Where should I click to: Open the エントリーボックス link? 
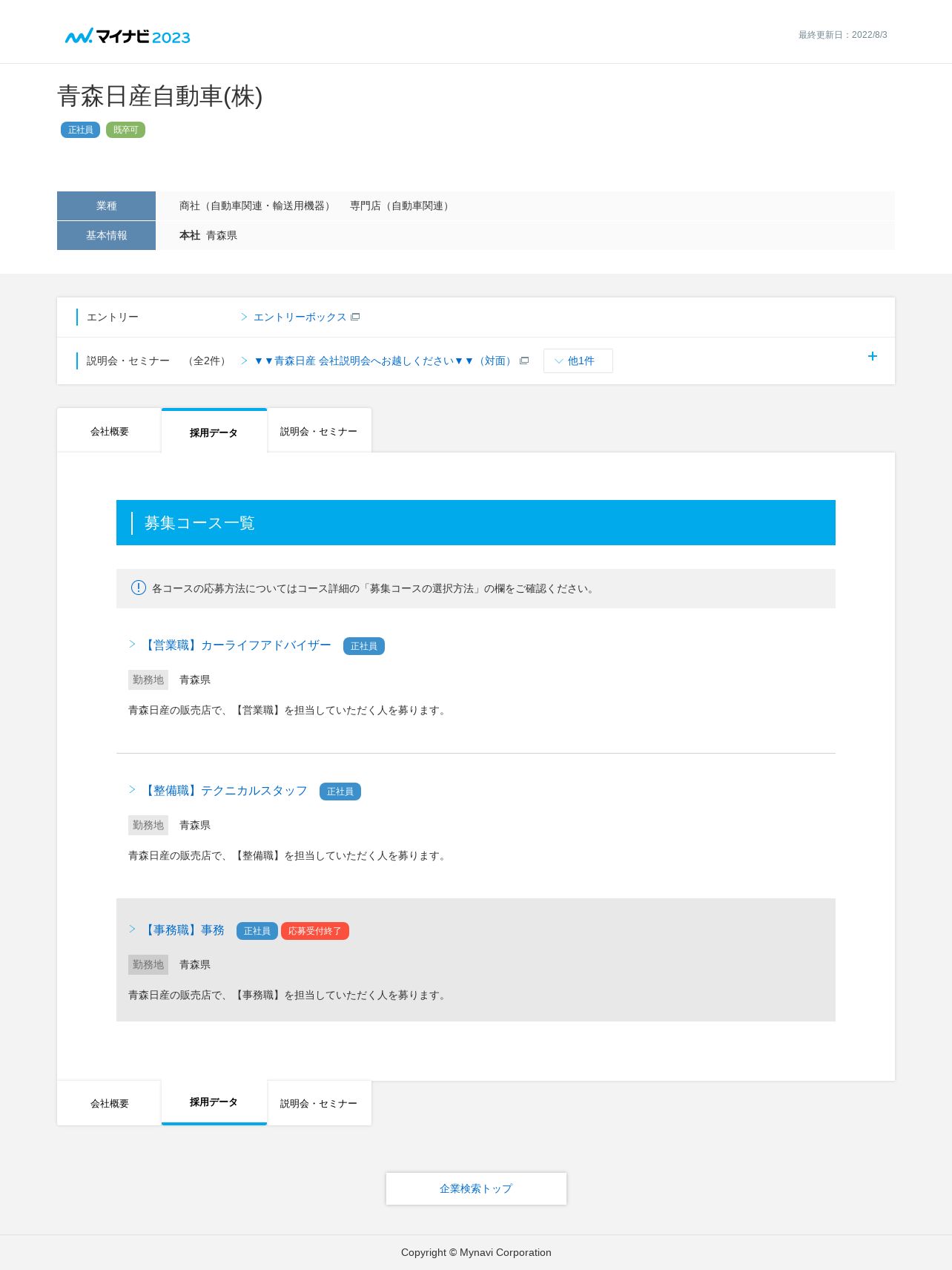(x=300, y=317)
